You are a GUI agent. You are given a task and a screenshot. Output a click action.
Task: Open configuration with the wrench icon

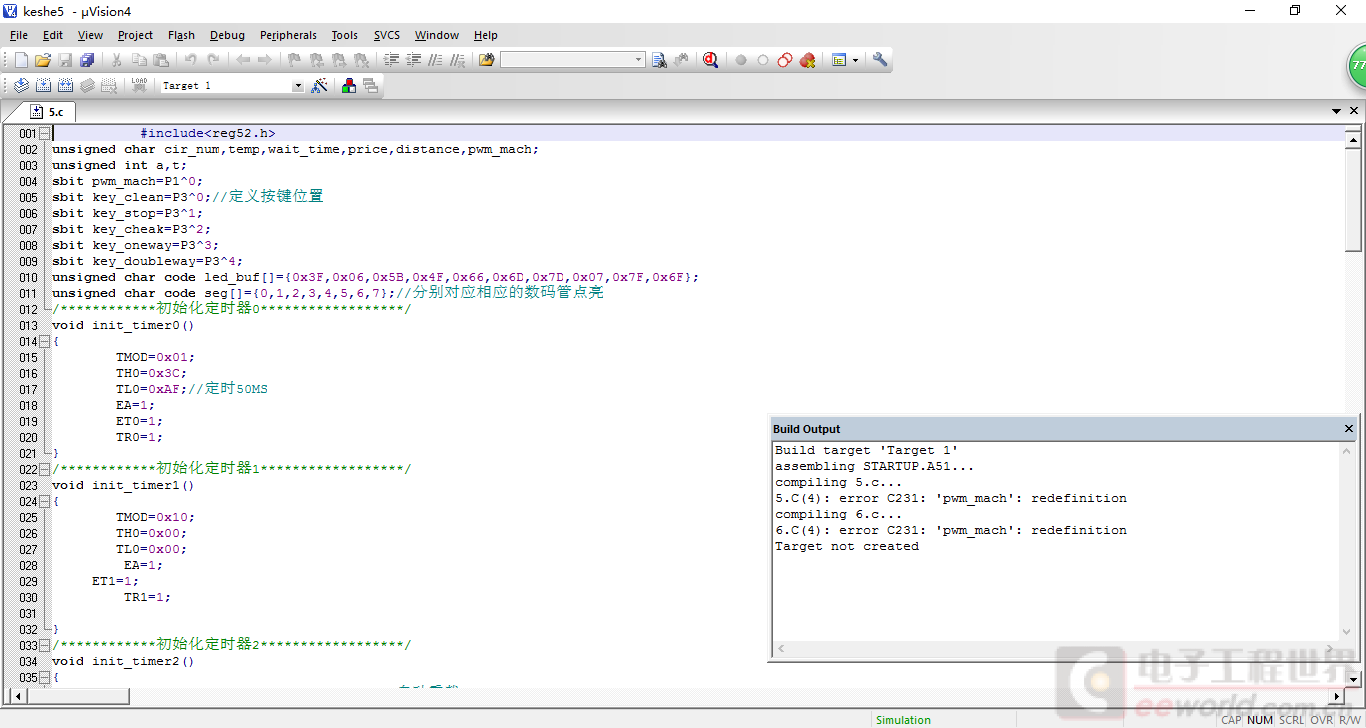click(x=880, y=60)
